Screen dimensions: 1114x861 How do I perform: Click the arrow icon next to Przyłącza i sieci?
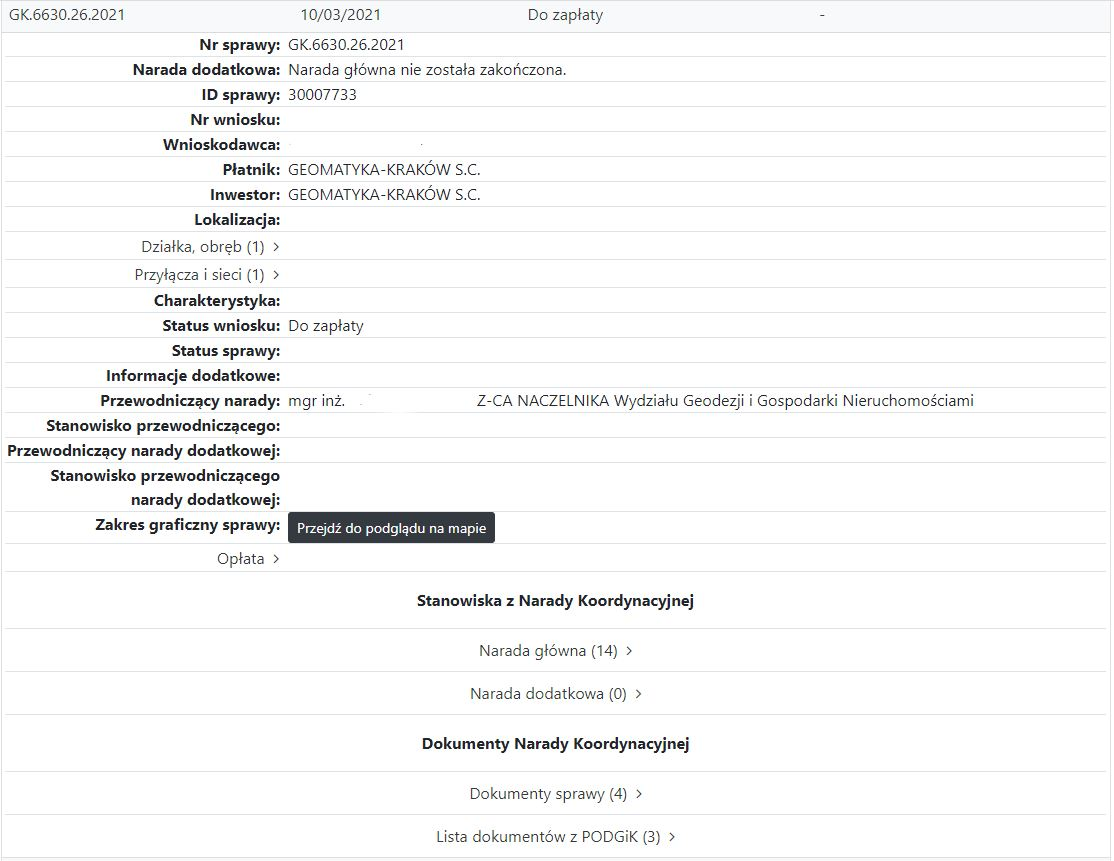pyautogui.click(x=276, y=275)
